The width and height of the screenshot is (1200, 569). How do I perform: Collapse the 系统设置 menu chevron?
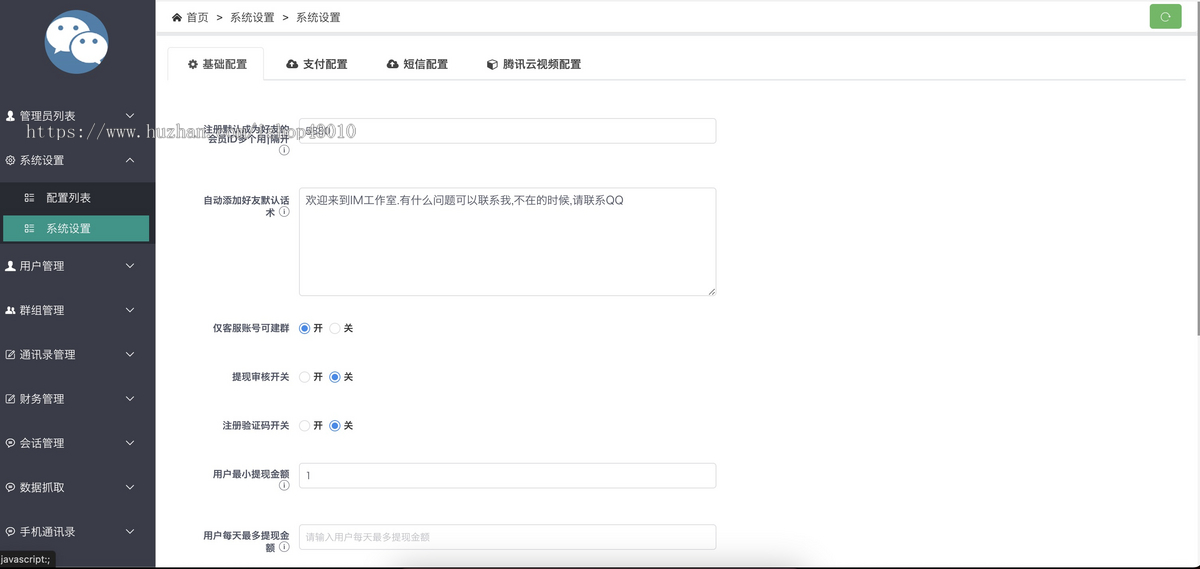[x=130, y=160]
